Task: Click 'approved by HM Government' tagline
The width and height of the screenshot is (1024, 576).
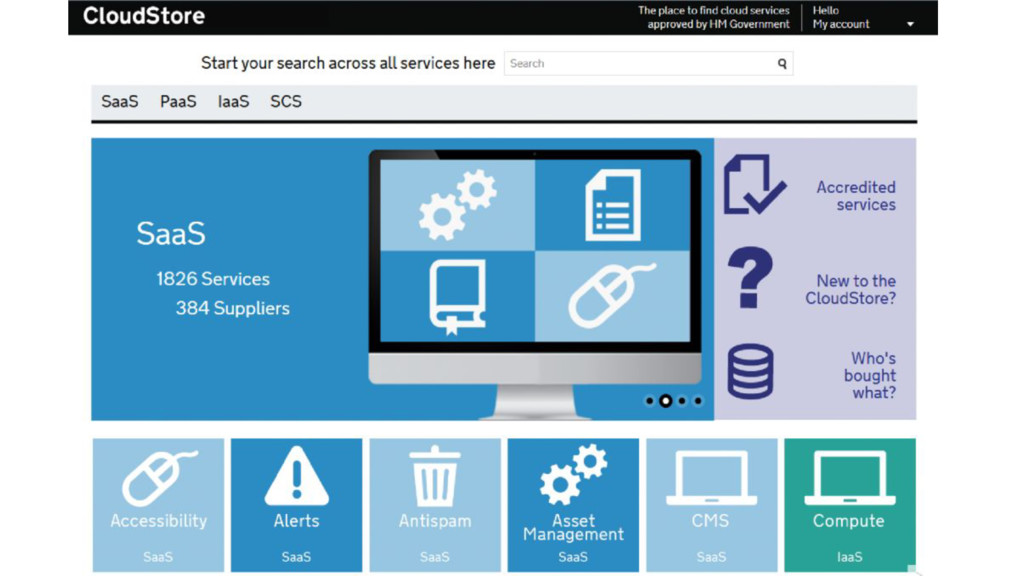Action: click(x=718, y=24)
